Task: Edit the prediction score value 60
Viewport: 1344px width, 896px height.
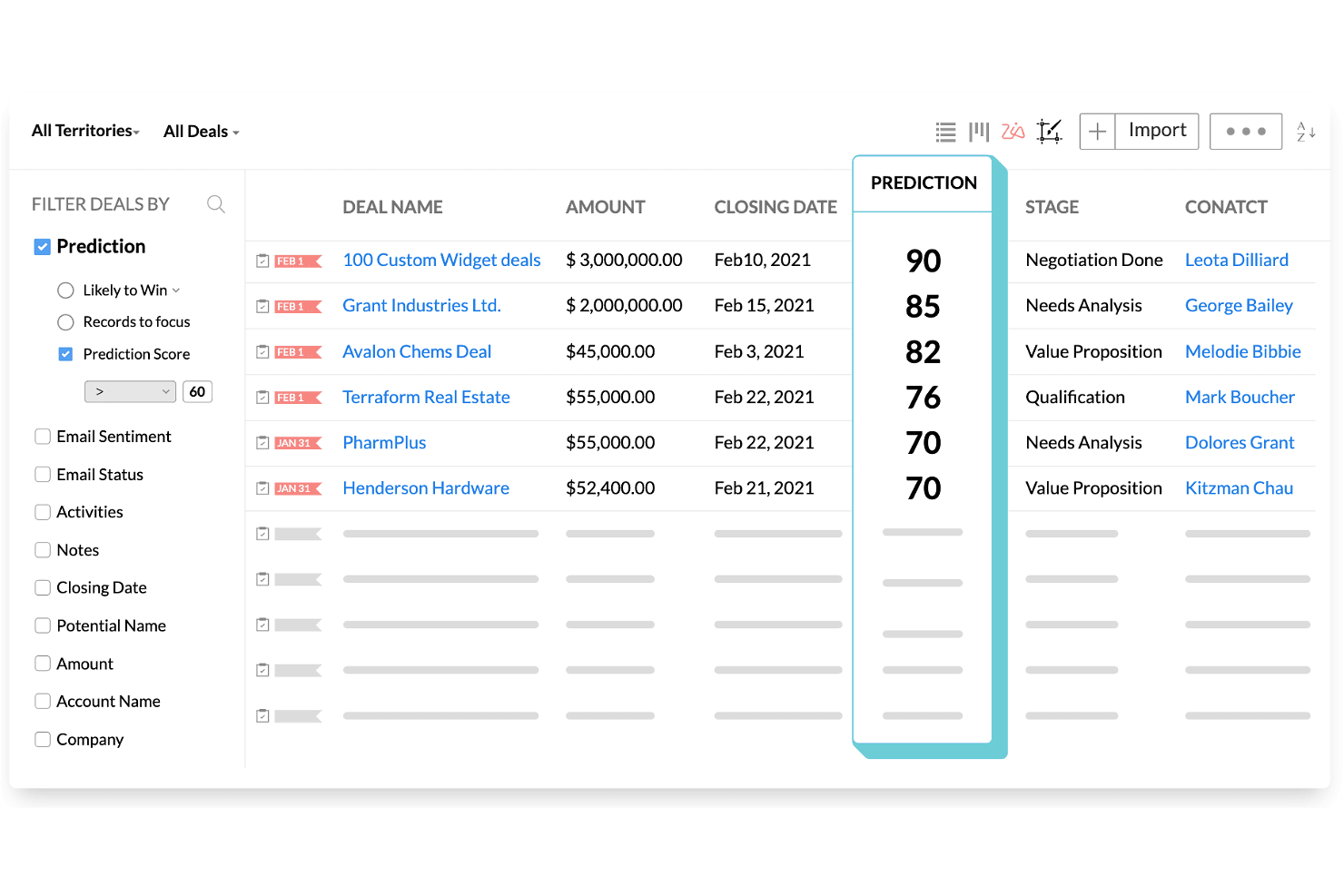Action: pos(197,392)
